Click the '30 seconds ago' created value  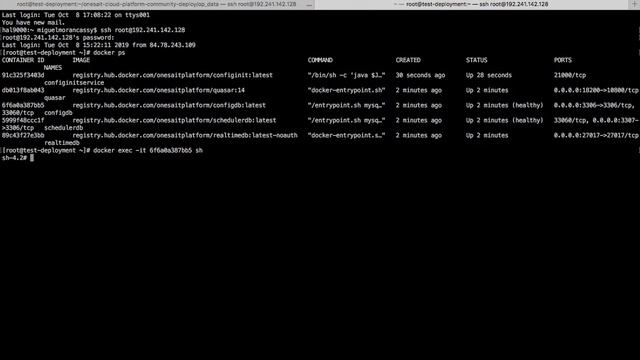point(420,75)
